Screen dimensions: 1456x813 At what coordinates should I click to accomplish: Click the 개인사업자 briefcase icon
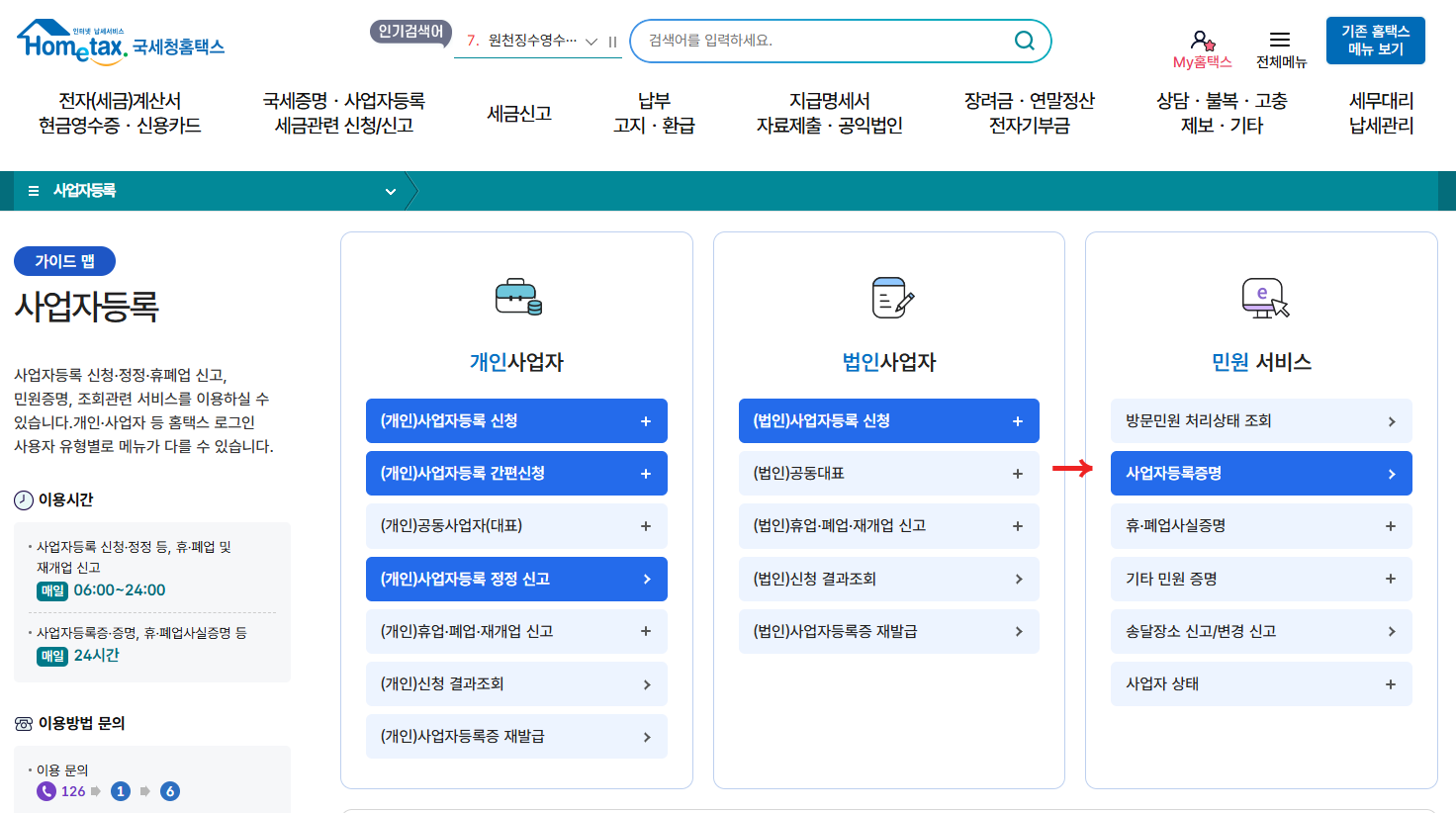point(516,298)
